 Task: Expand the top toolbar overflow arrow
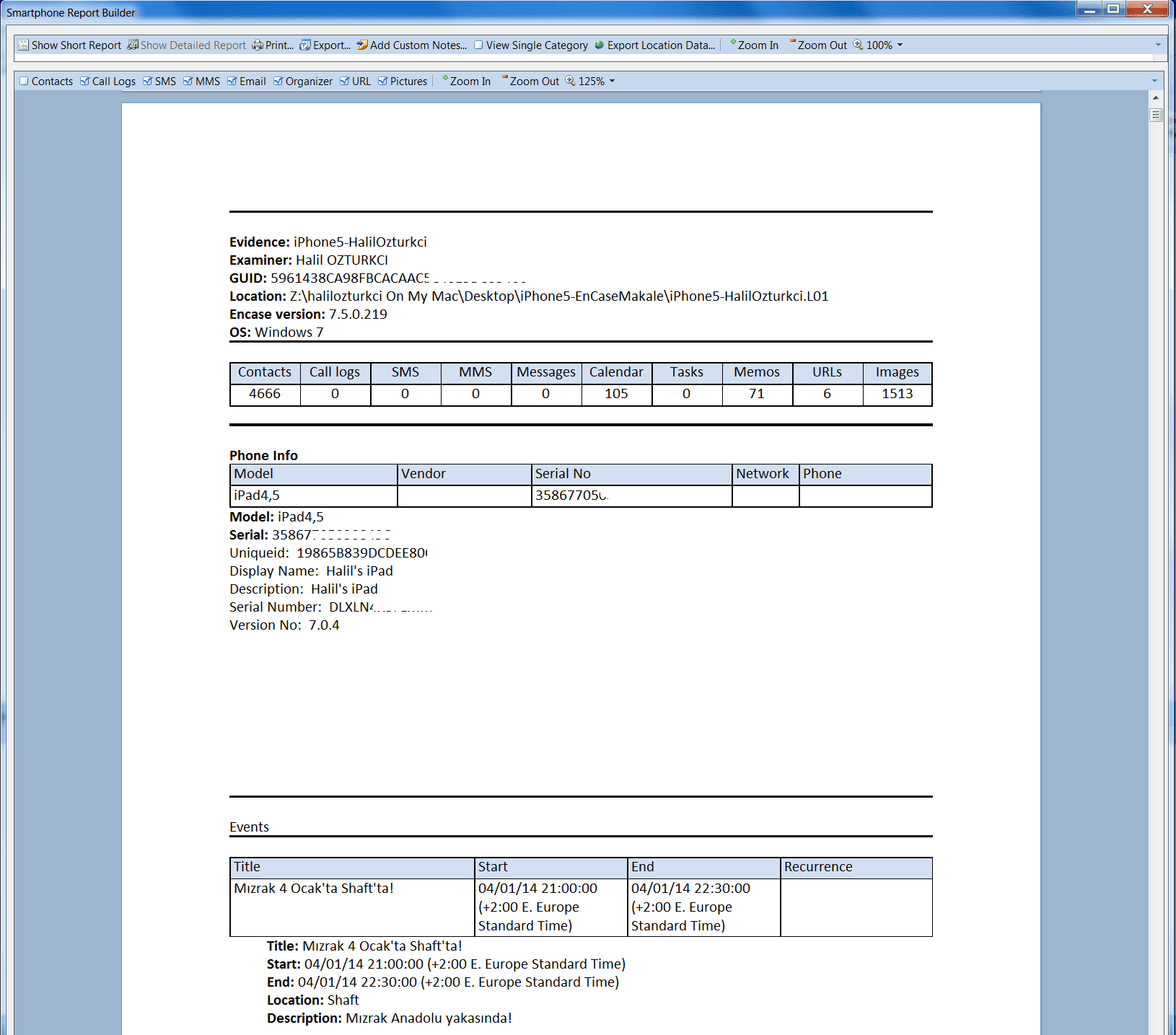[1158, 45]
